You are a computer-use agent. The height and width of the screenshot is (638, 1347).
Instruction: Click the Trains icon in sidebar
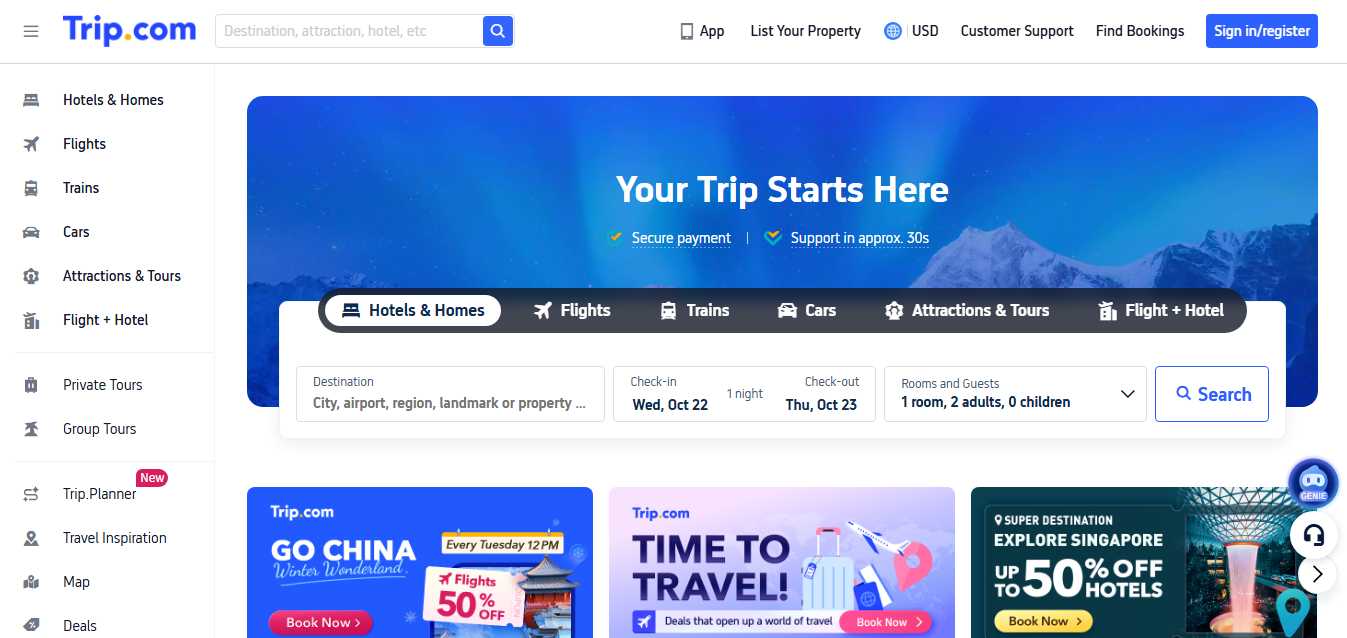31,188
